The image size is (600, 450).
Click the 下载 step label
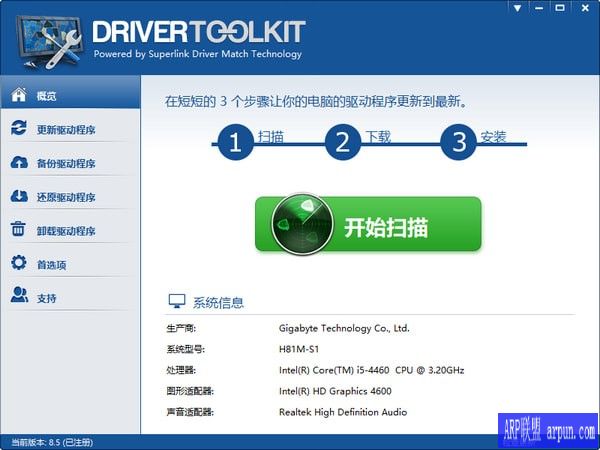378,137
